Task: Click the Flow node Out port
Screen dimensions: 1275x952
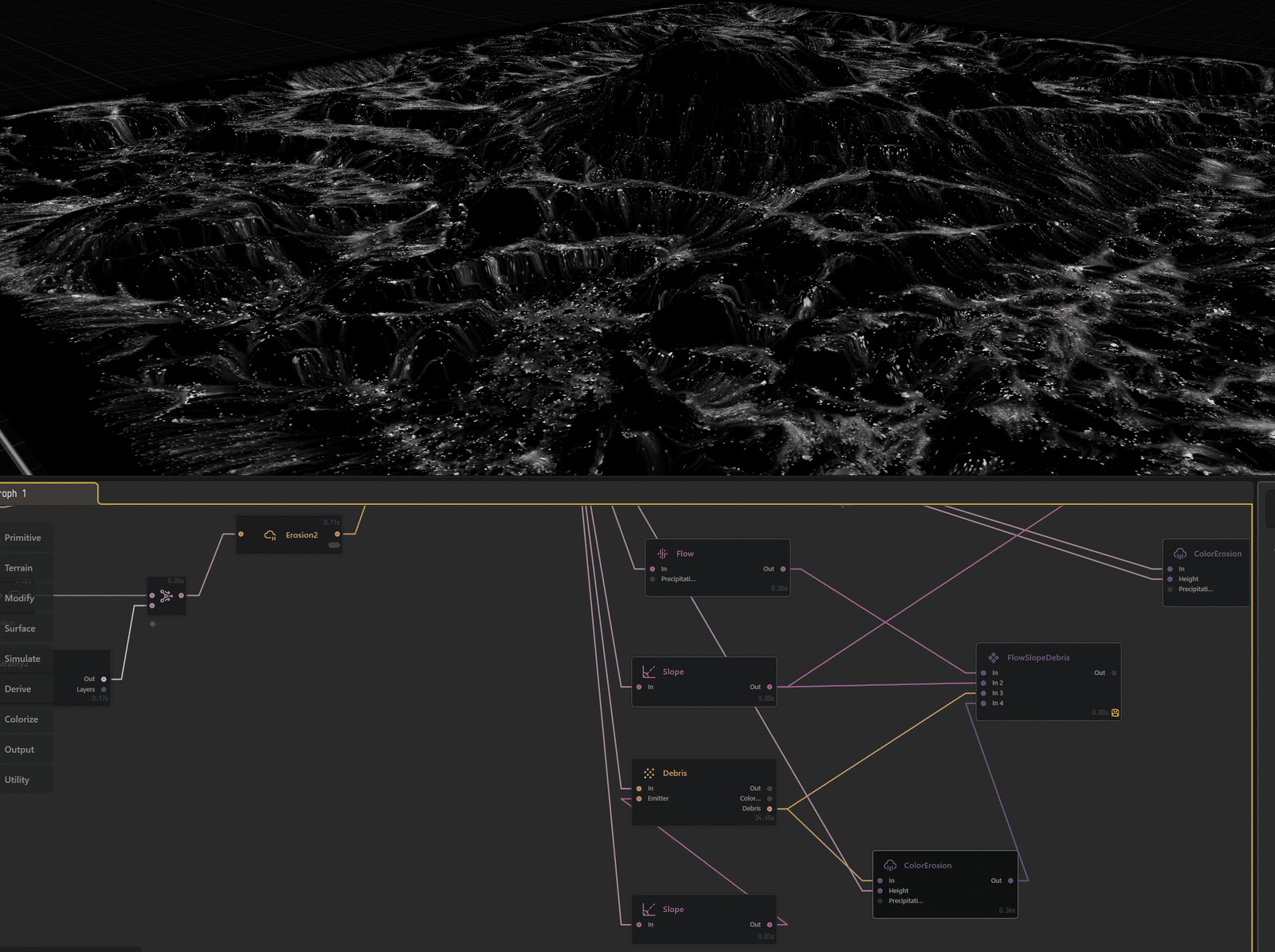Action: 783,569
